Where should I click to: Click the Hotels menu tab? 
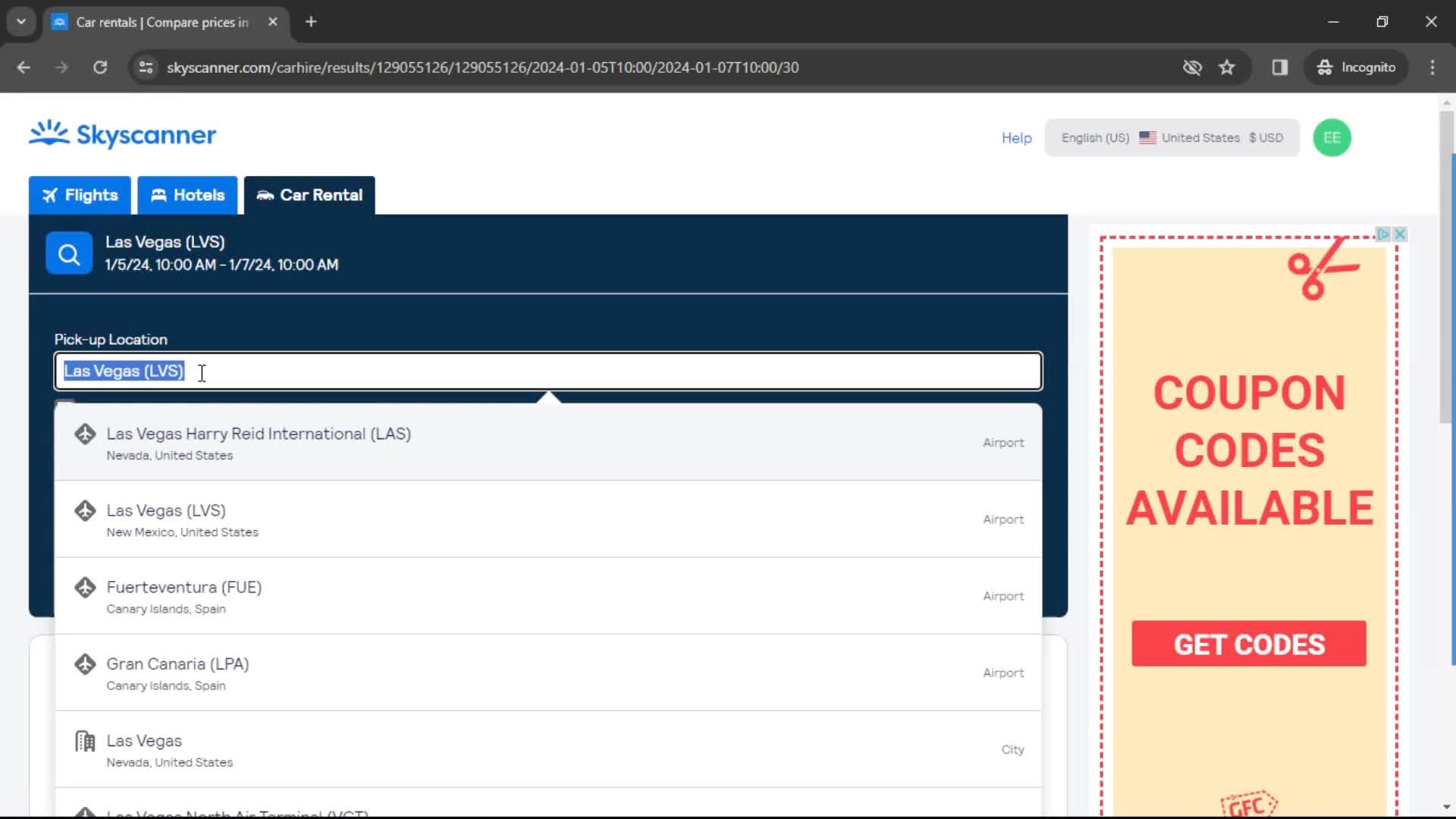click(x=187, y=195)
